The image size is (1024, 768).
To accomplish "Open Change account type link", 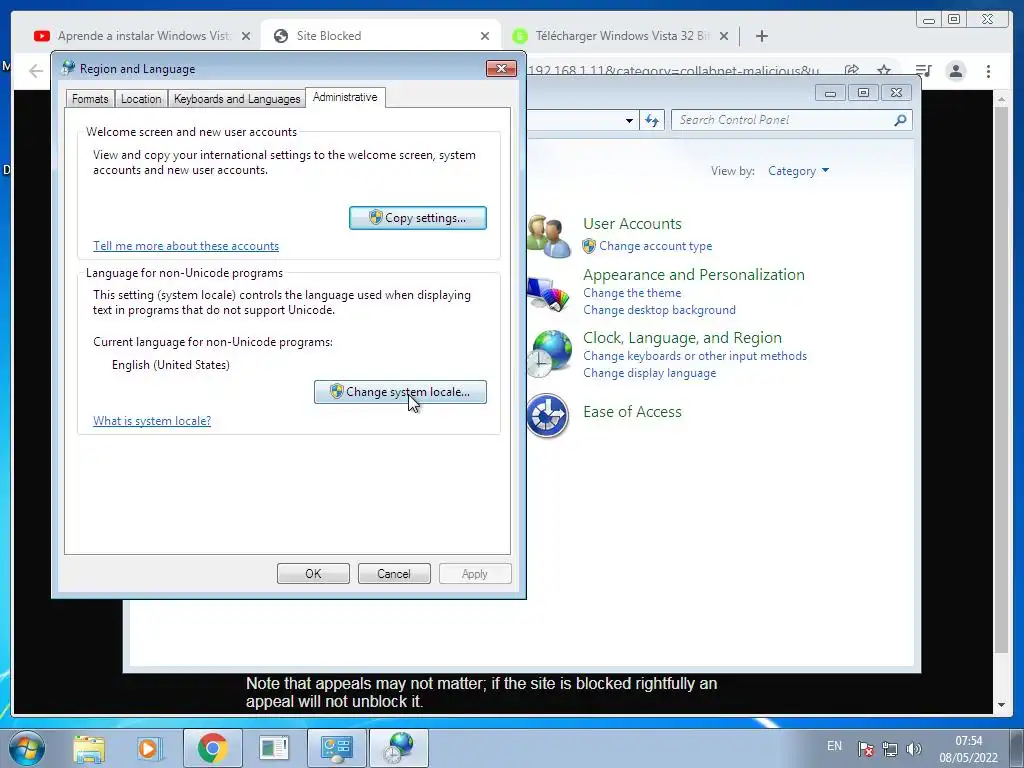I will tap(656, 246).
